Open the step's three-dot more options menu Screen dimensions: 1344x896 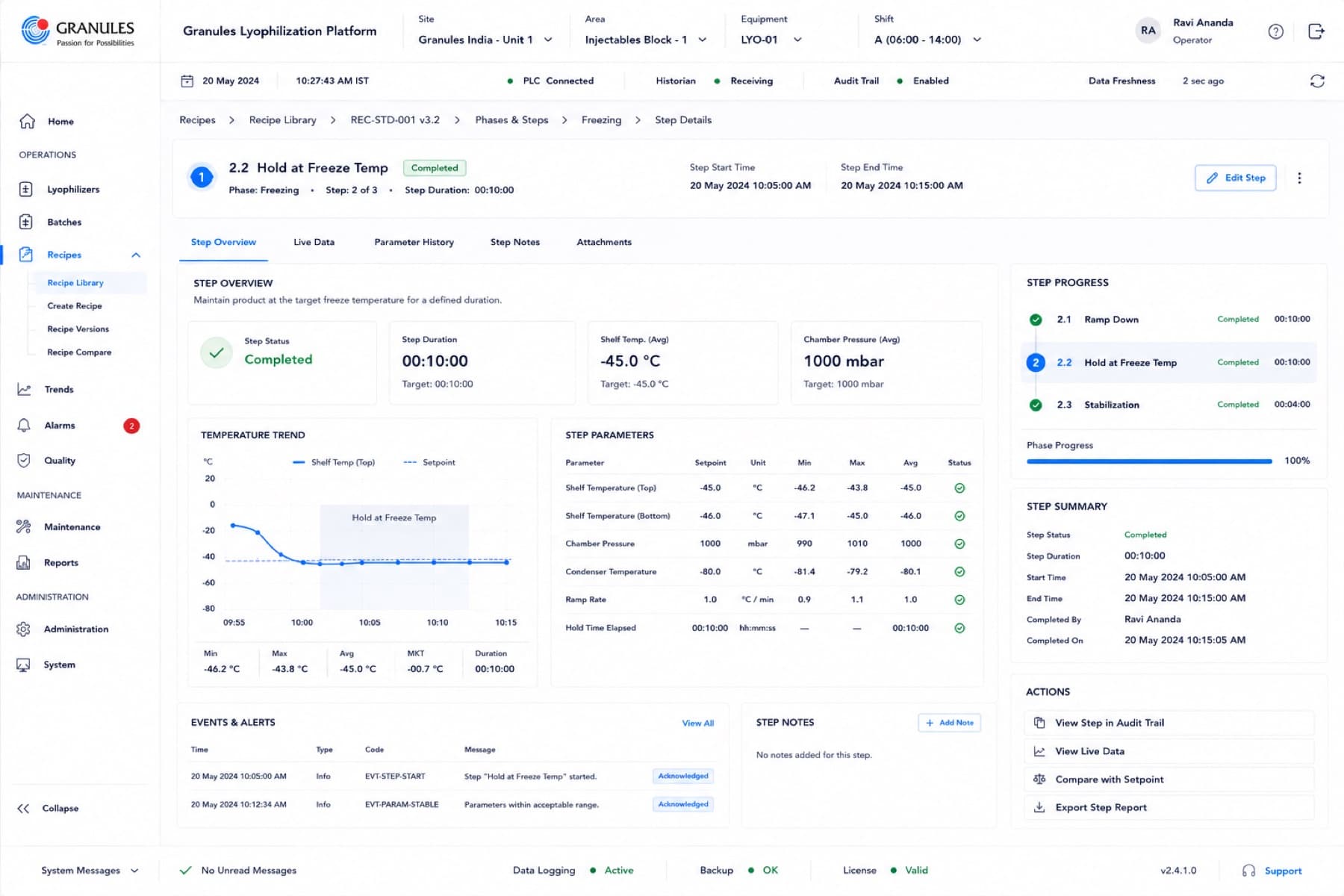1299,178
